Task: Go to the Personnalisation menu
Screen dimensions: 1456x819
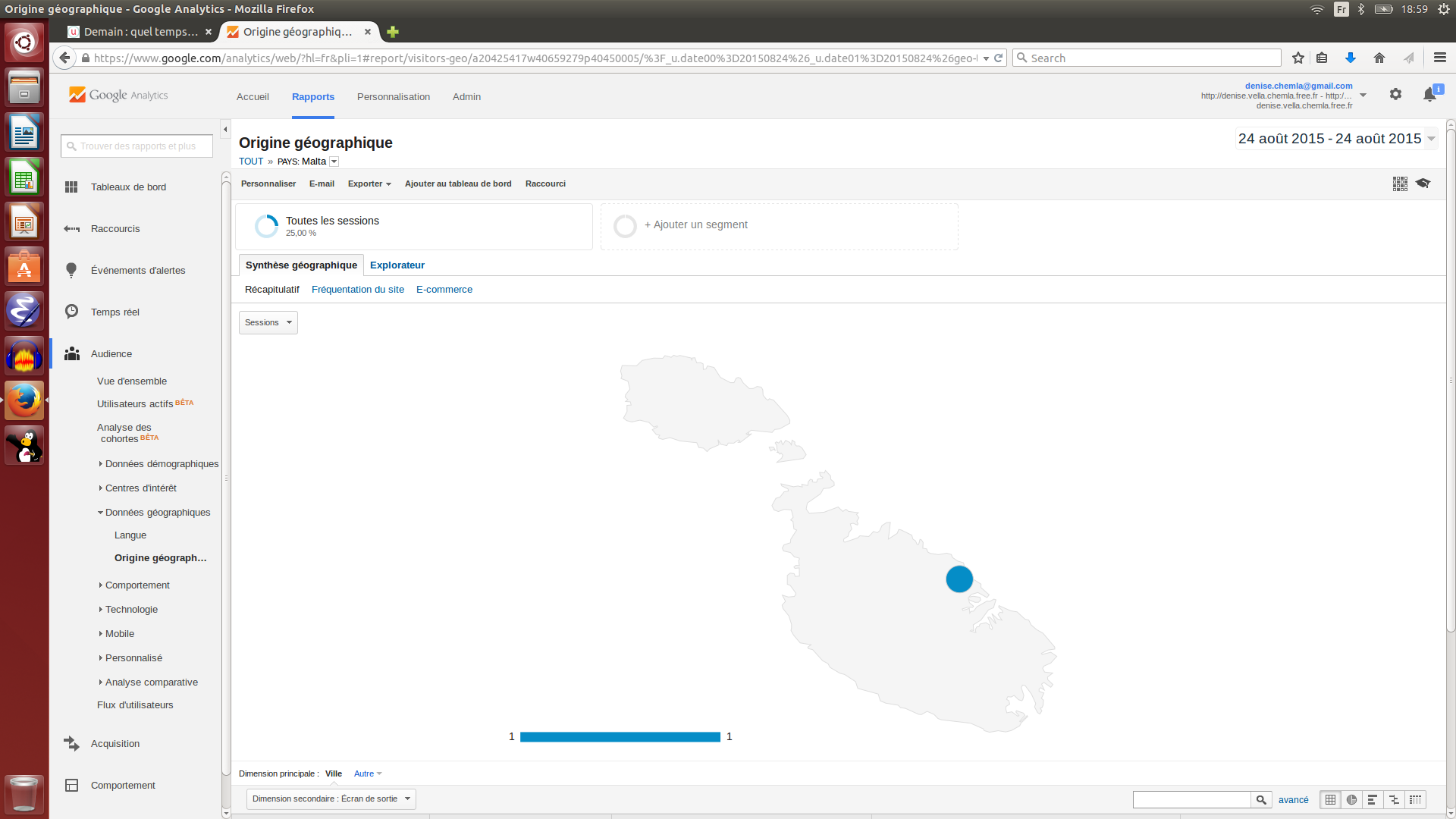Action: (x=393, y=97)
